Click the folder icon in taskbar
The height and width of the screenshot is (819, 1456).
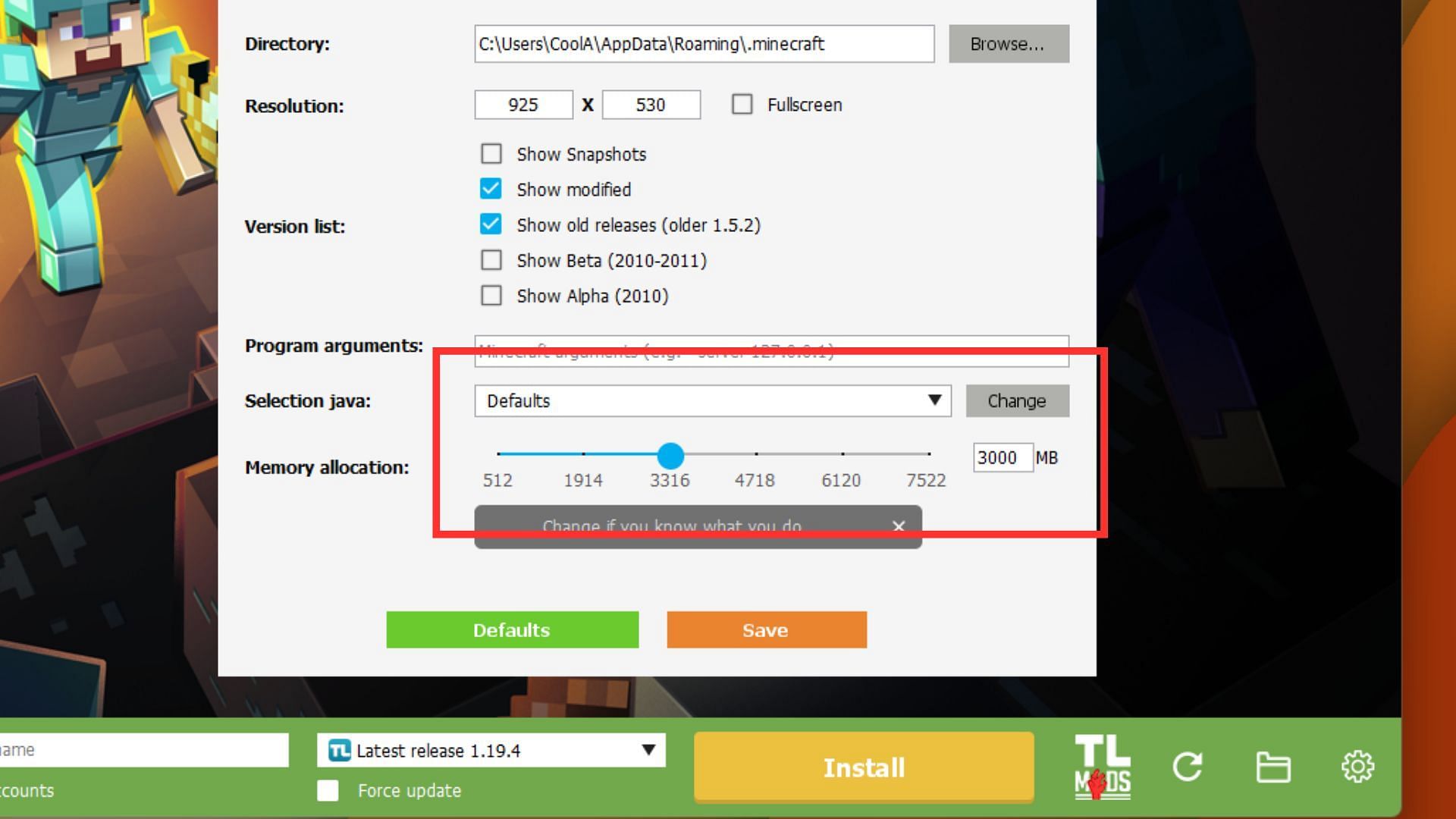click(x=1274, y=768)
